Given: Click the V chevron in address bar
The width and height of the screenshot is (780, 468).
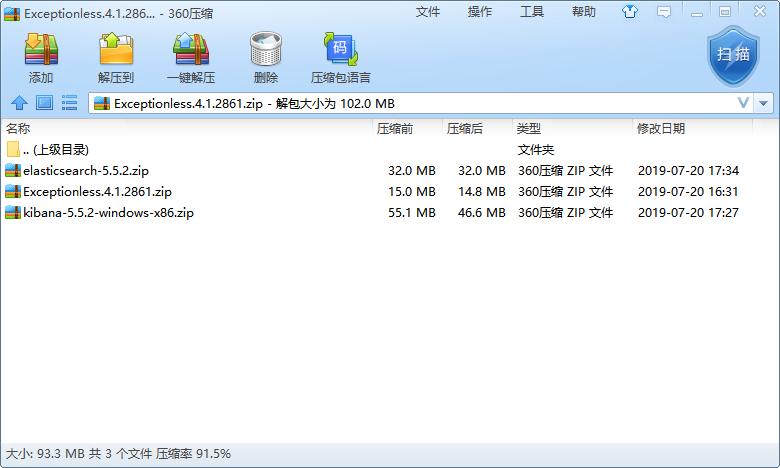Looking at the screenshot, I should (x=743, y=103).
